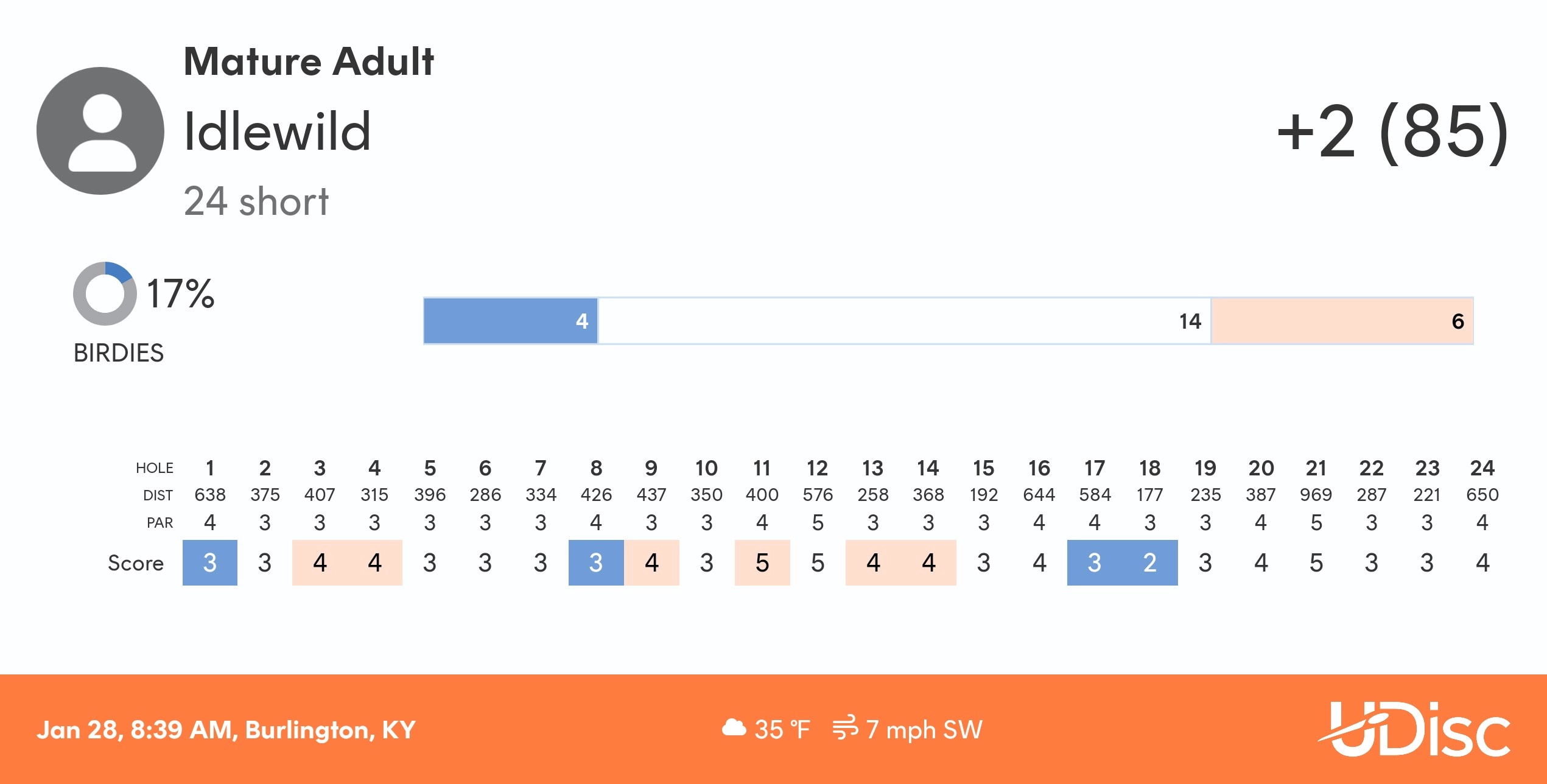Select hole 11 bogey score cell

click(762, 562)
